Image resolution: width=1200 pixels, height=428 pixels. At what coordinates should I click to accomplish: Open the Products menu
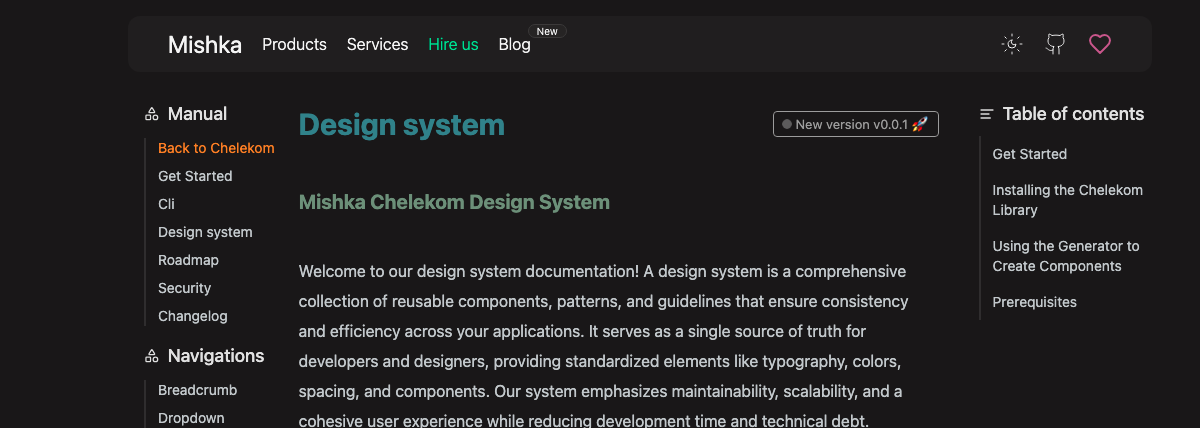click(x=294, y=44)
